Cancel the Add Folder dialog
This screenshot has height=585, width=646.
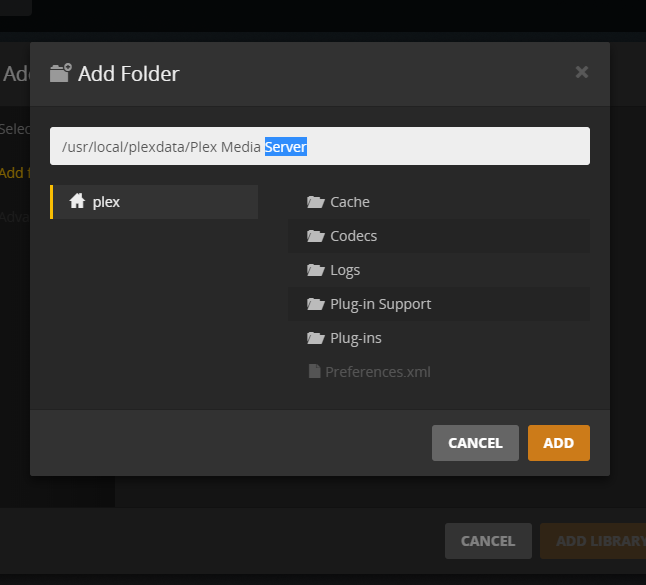[475, 443]
